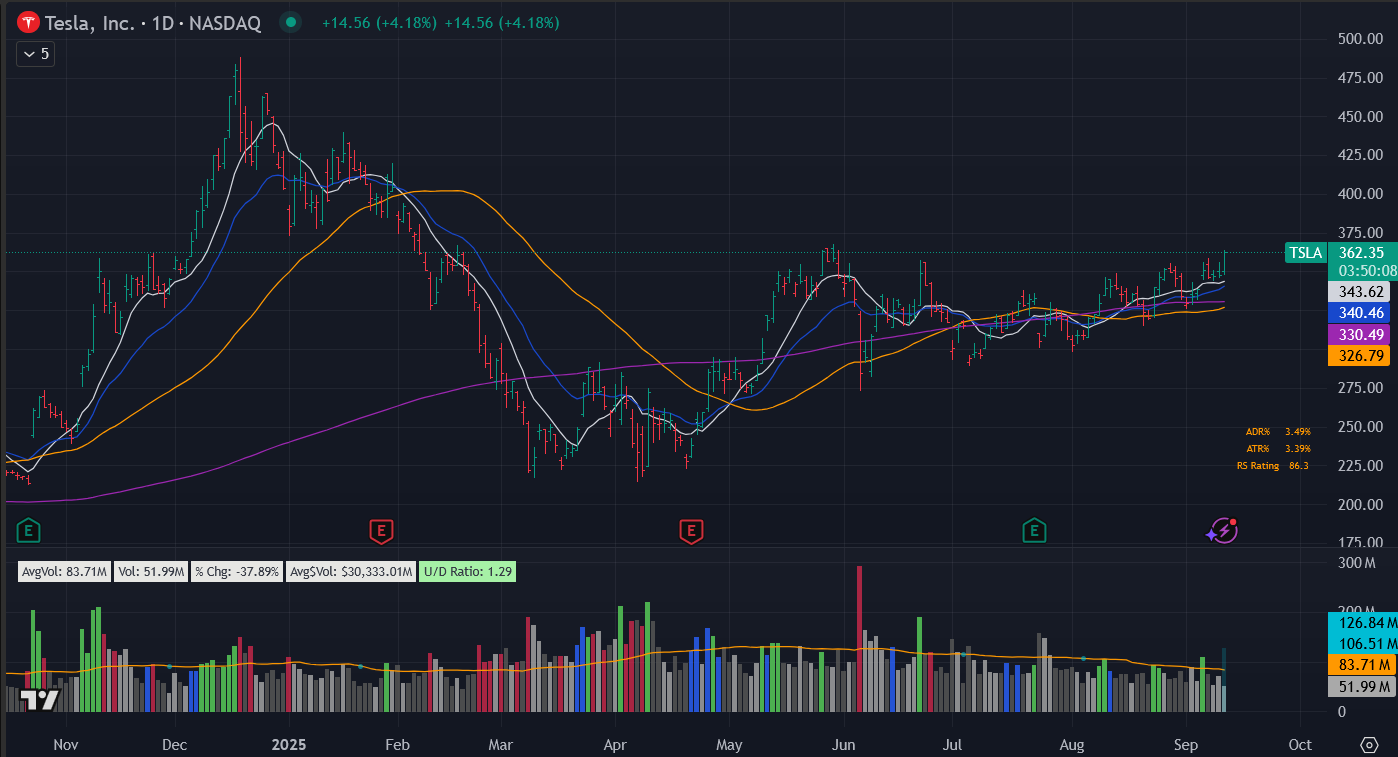The image size is (1398, 757).
Task: Expand the collapsed indicators legend showing 5
Action: point(35,54)
